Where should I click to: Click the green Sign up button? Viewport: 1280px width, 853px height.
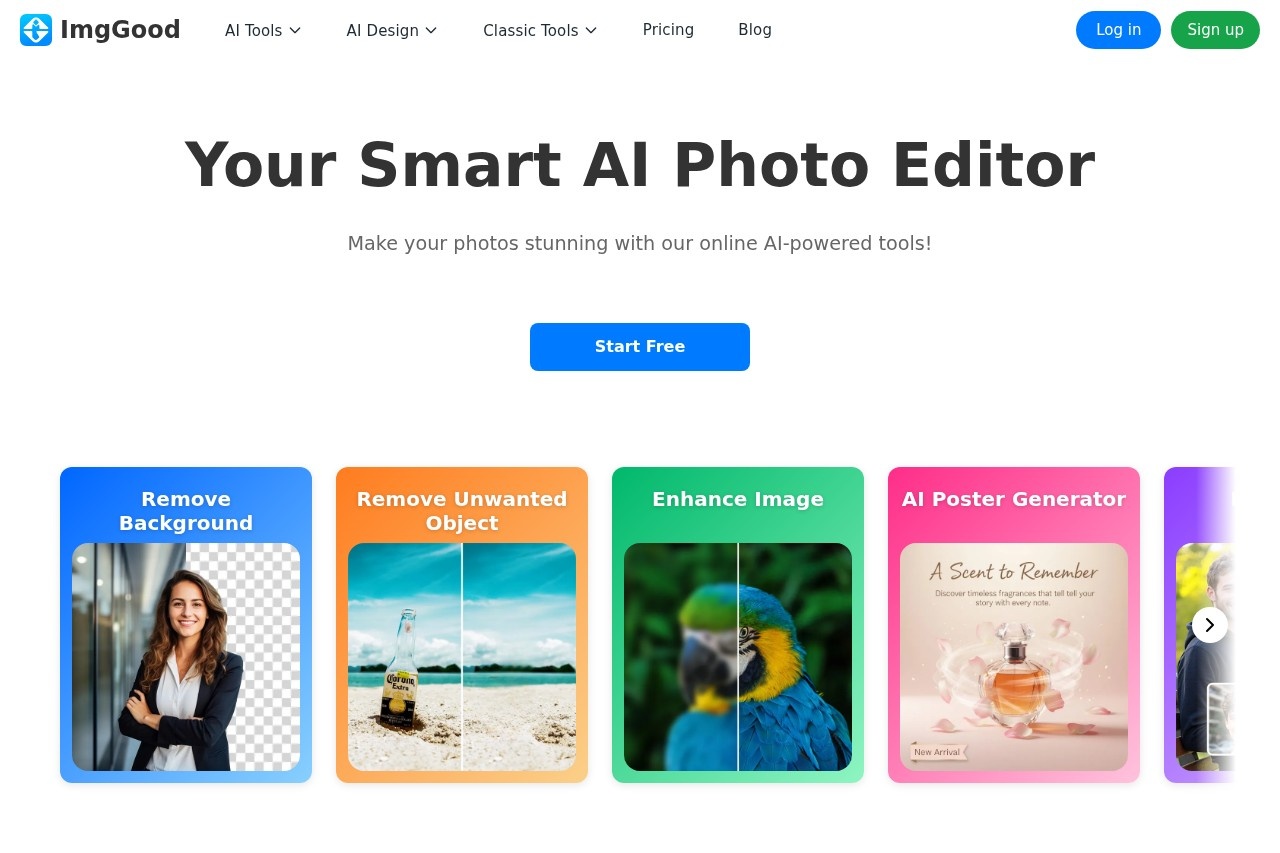(1215, 30)
